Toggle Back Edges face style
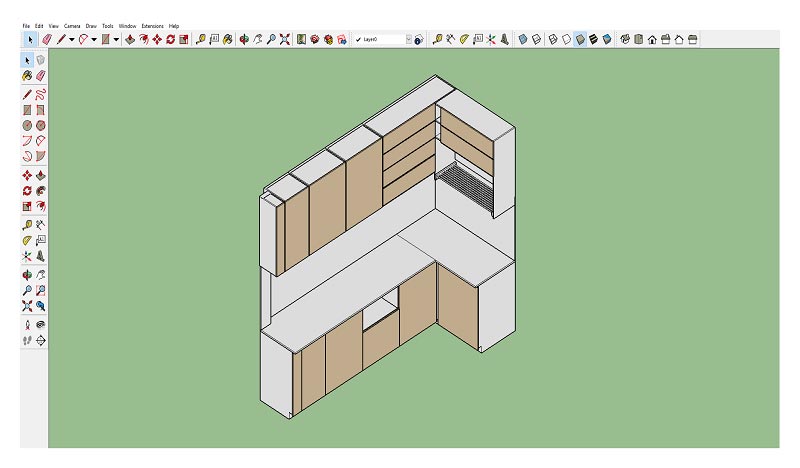The width and height of the screenshot is (800, 468). point(537,39)
